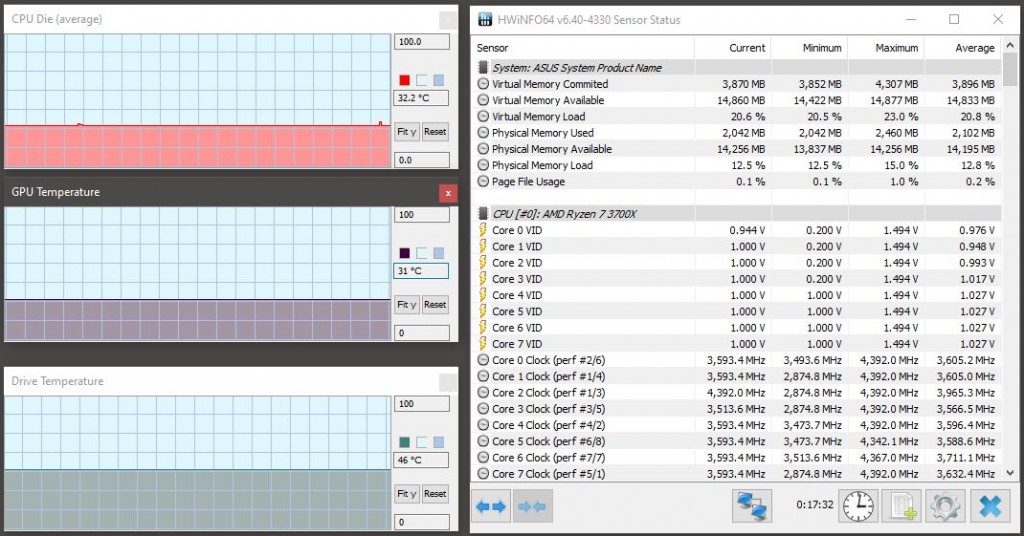The image size is (1024, 536).
Task: Click Fit y in GPU Temperature graph
Action: coord(406,305)
